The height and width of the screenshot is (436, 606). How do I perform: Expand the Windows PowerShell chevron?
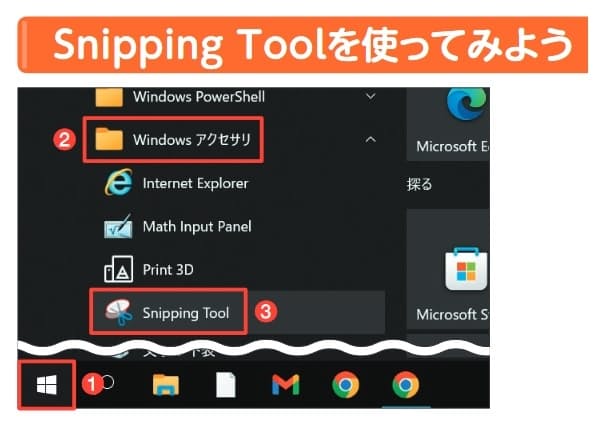371,96
